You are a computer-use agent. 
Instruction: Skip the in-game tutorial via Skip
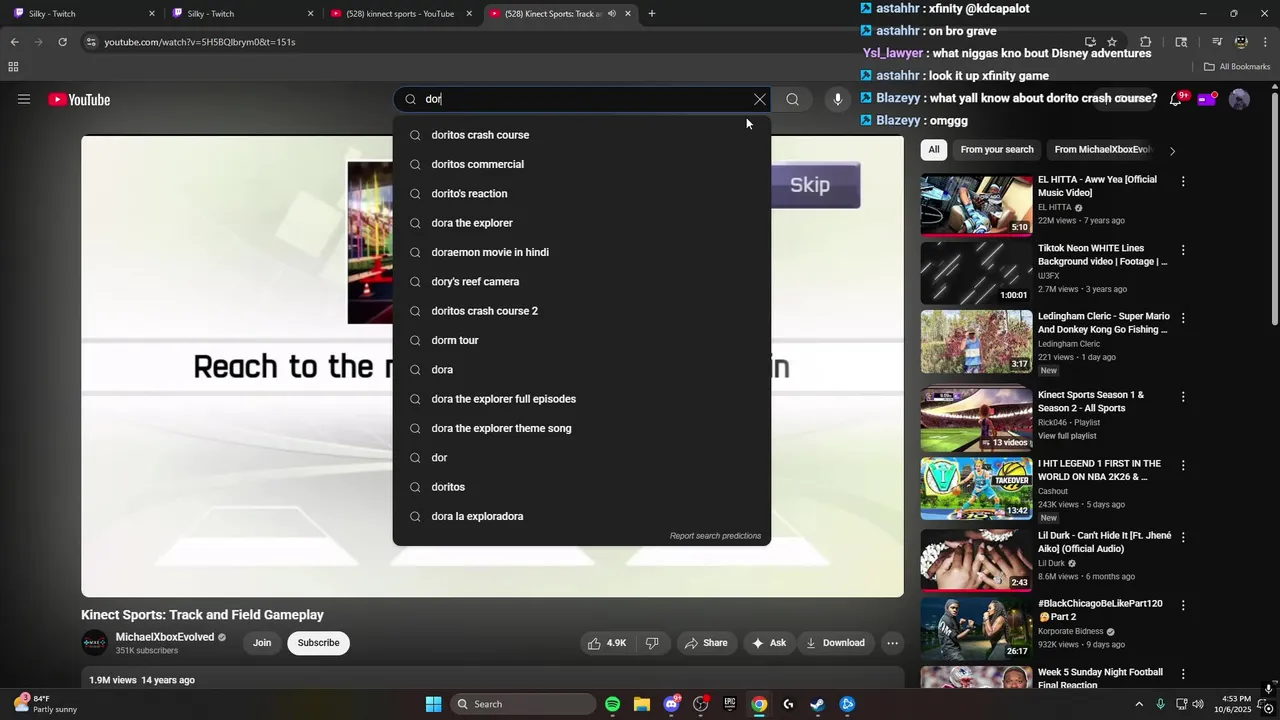810,185
